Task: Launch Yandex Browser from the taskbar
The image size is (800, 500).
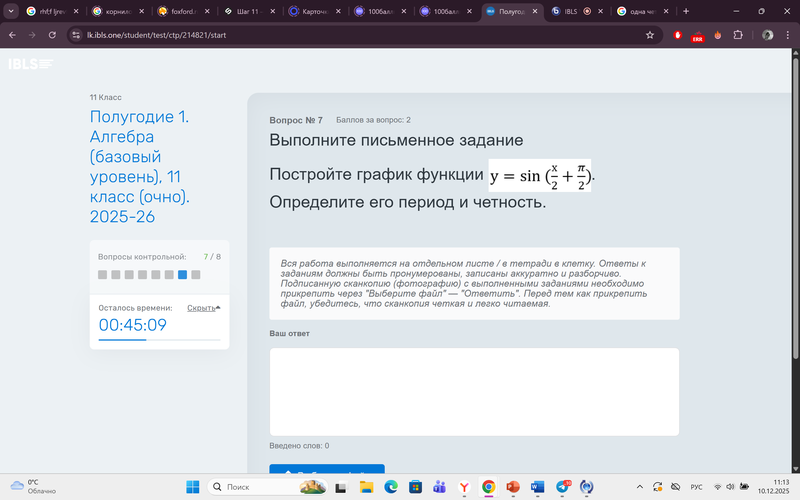Action: coord(464,486)
